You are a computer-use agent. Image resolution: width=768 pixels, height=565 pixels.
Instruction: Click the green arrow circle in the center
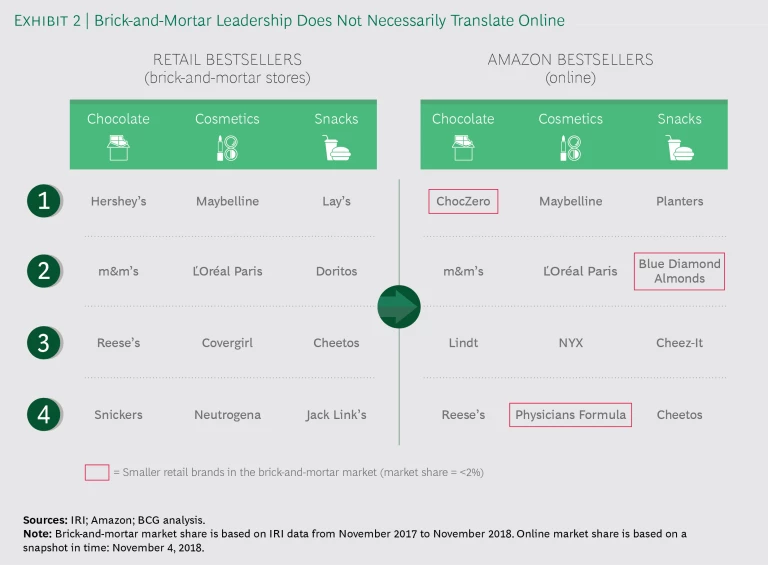pyautogui.click(x=399, y=307)
